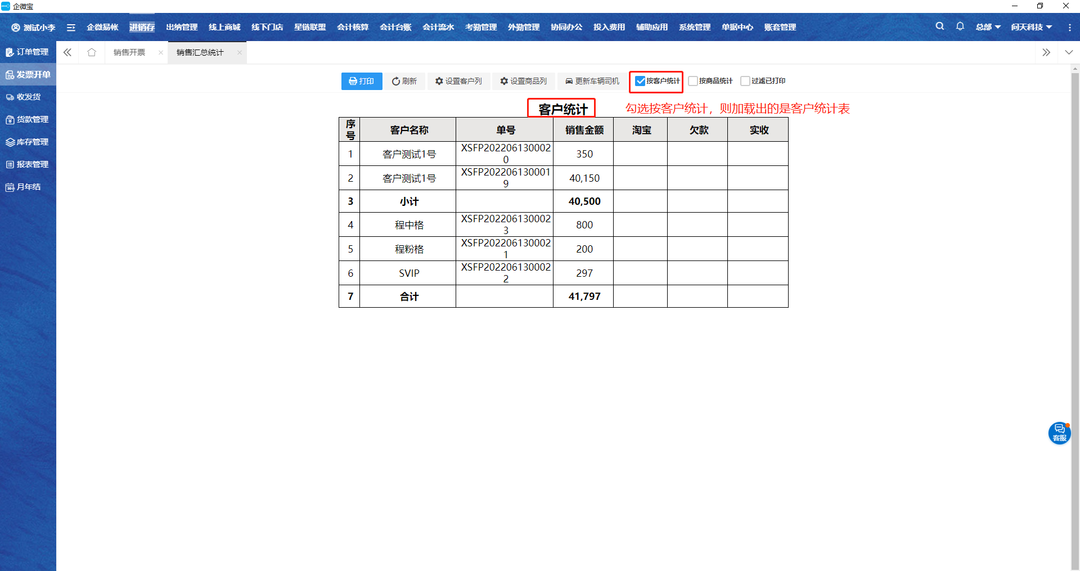Close the 销售汇总统计 tab
The image size is (1080, 571).
click(239, 52)
